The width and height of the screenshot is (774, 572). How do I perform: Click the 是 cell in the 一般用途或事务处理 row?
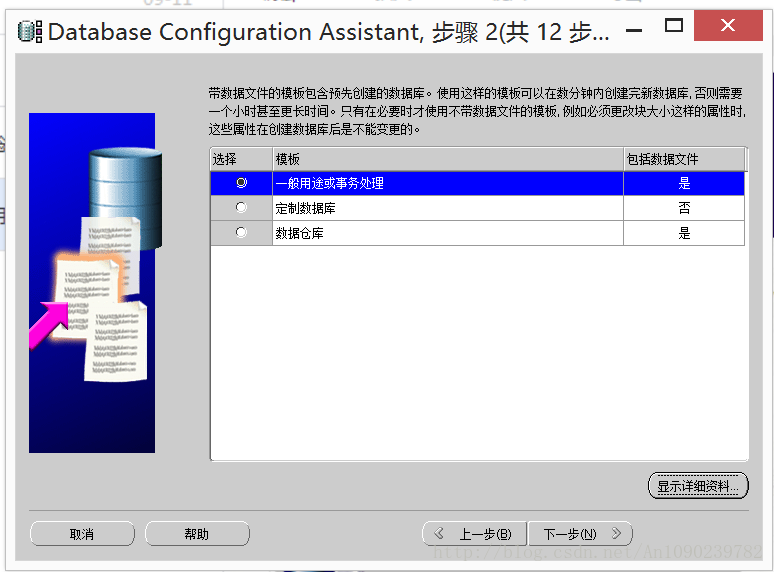684,184
